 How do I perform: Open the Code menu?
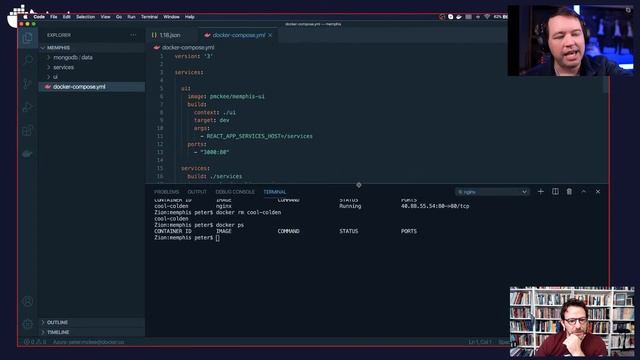(x=39, y=17)
